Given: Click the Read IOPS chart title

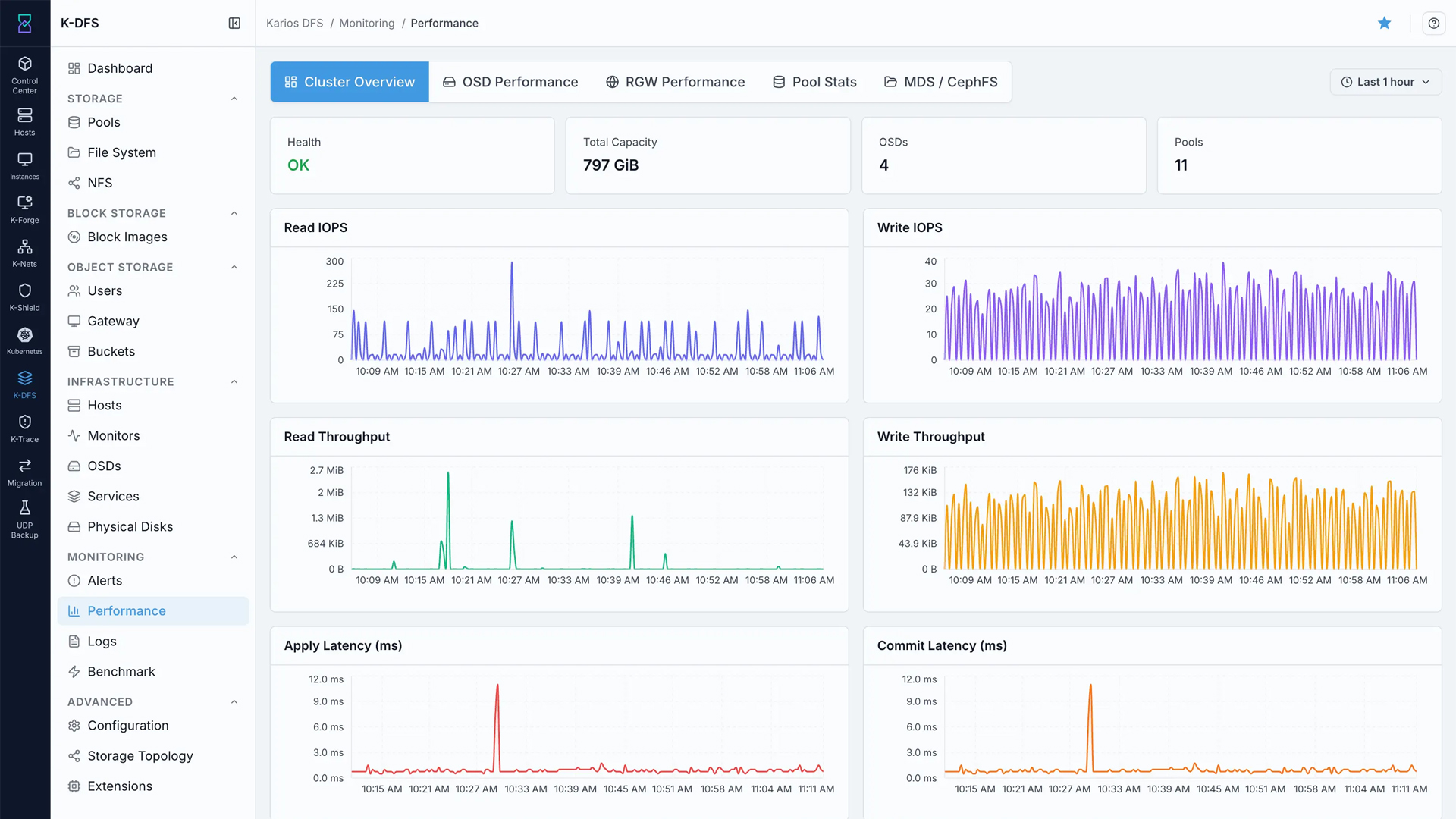Looking at the screenshot, I should click(x=315, y=227).
